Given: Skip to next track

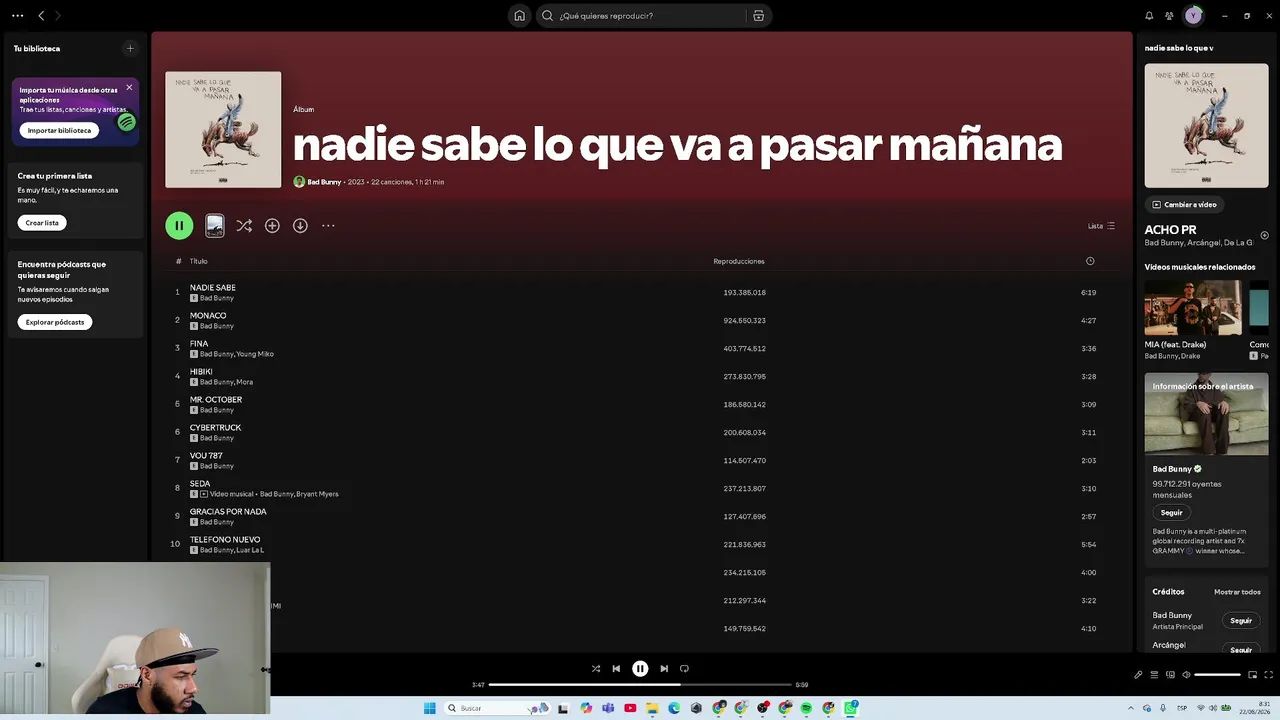Looking at the screenshot, I should tap(664, 669).
